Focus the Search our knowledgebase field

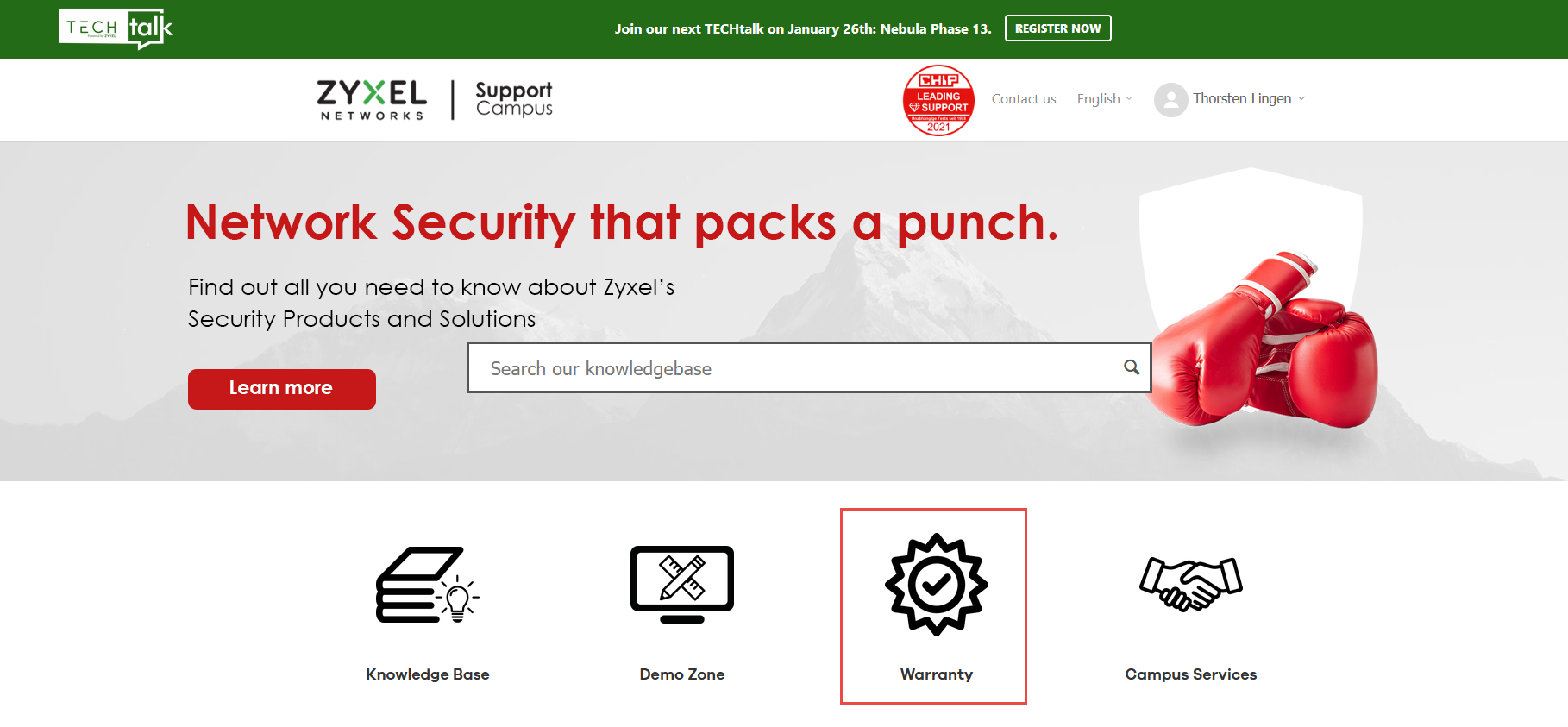(x=808, y=368)
